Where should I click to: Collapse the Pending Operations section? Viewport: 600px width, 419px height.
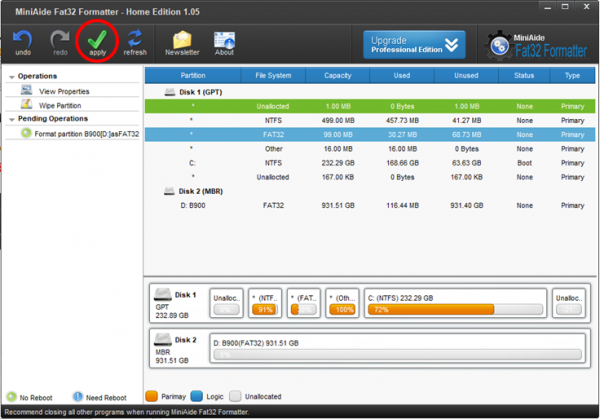9,118
